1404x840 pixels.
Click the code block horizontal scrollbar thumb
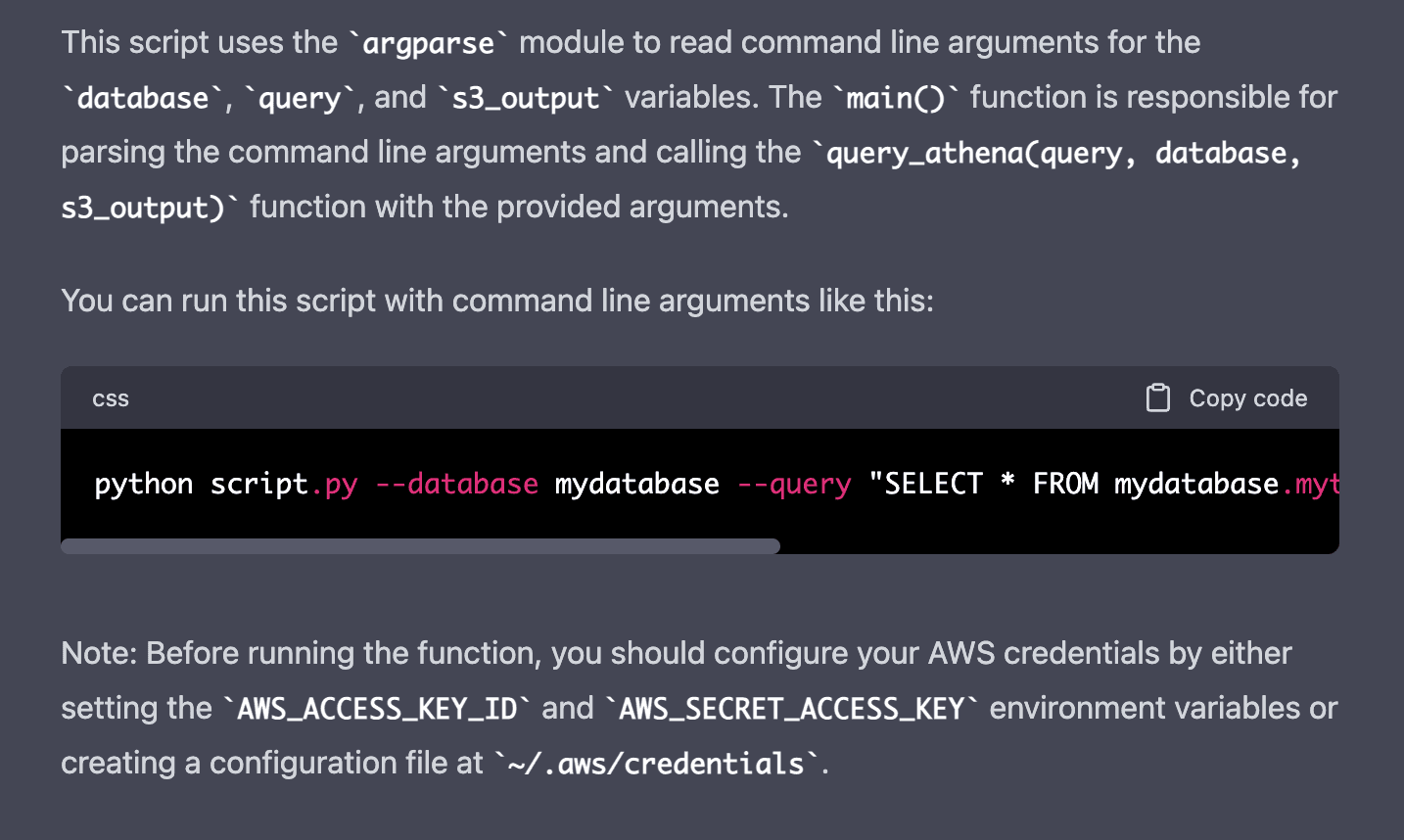(420, 546)
